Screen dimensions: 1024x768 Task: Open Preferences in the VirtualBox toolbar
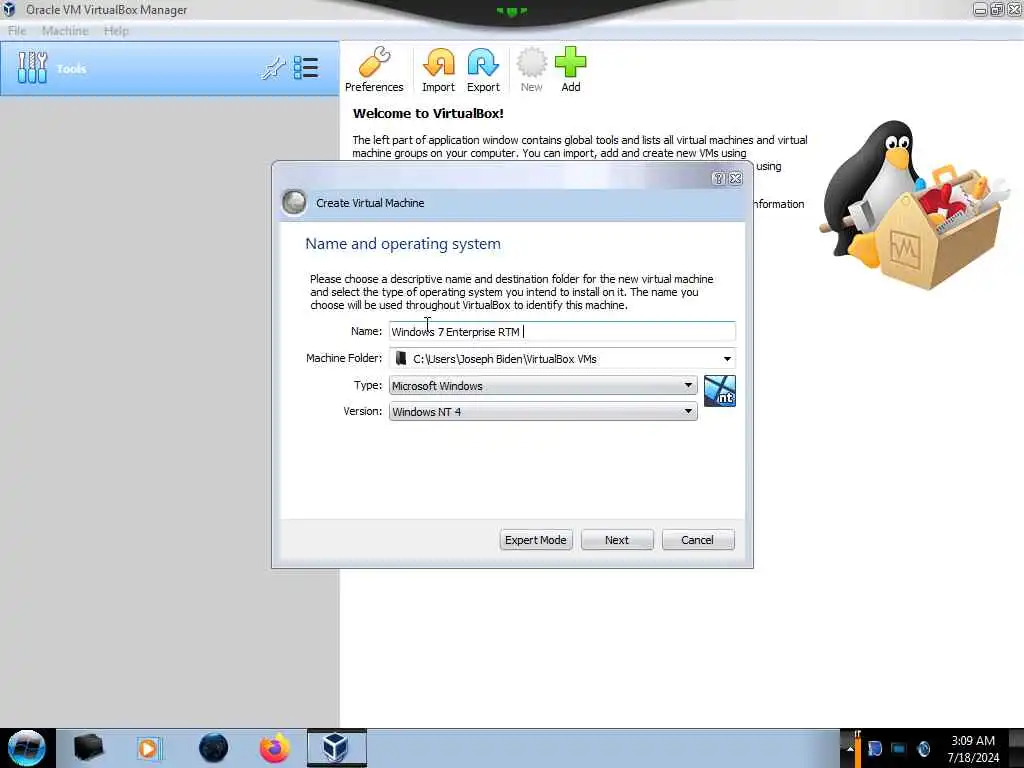[x=374, y=70]
